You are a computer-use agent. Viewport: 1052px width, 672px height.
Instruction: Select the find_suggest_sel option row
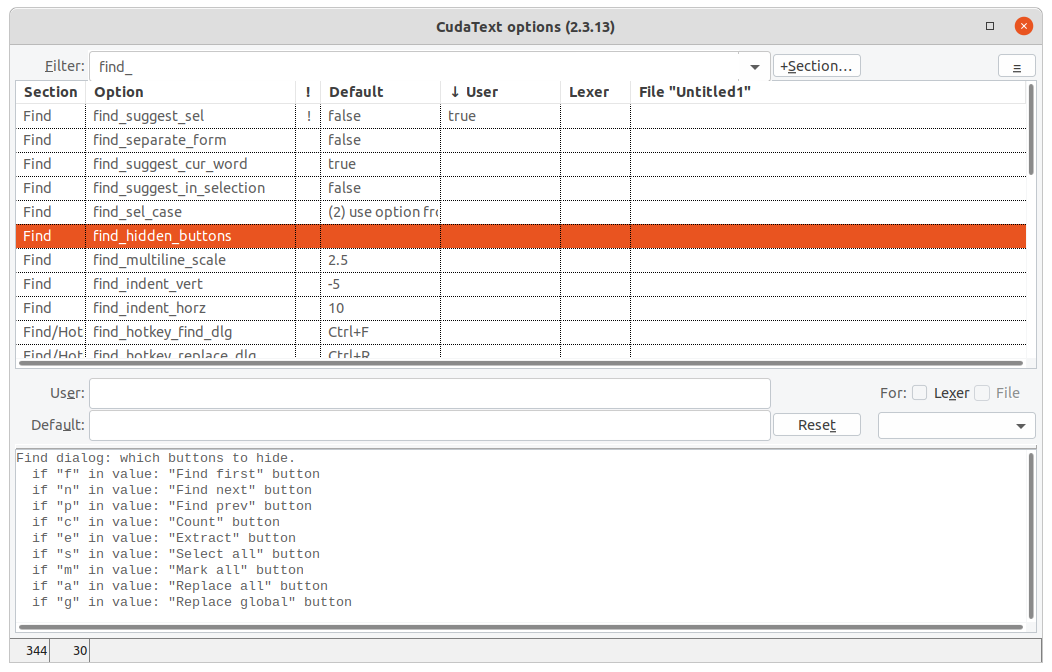pos(521,116)
